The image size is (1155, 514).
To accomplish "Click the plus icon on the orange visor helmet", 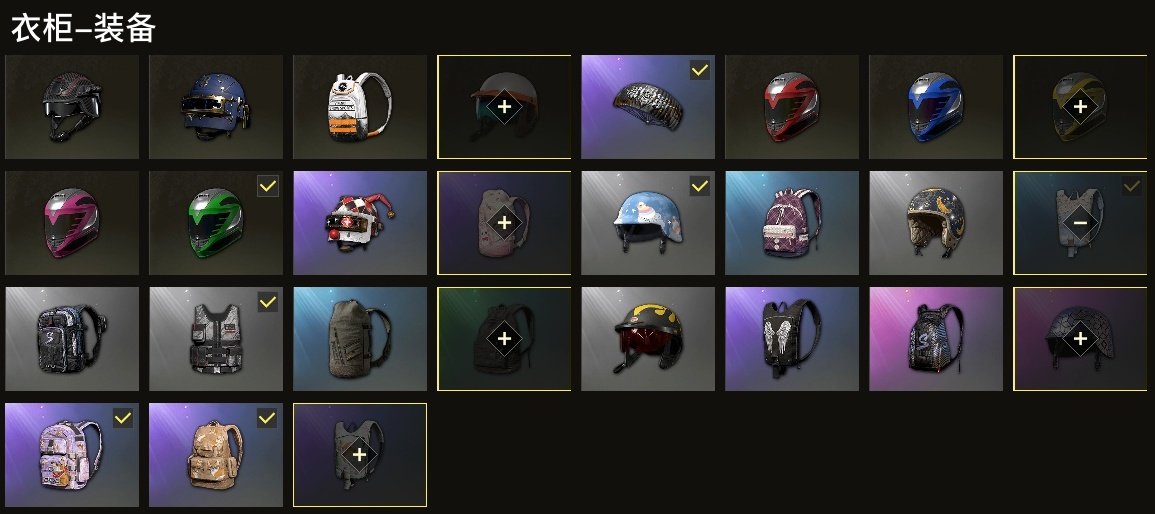I will [504, 107].
